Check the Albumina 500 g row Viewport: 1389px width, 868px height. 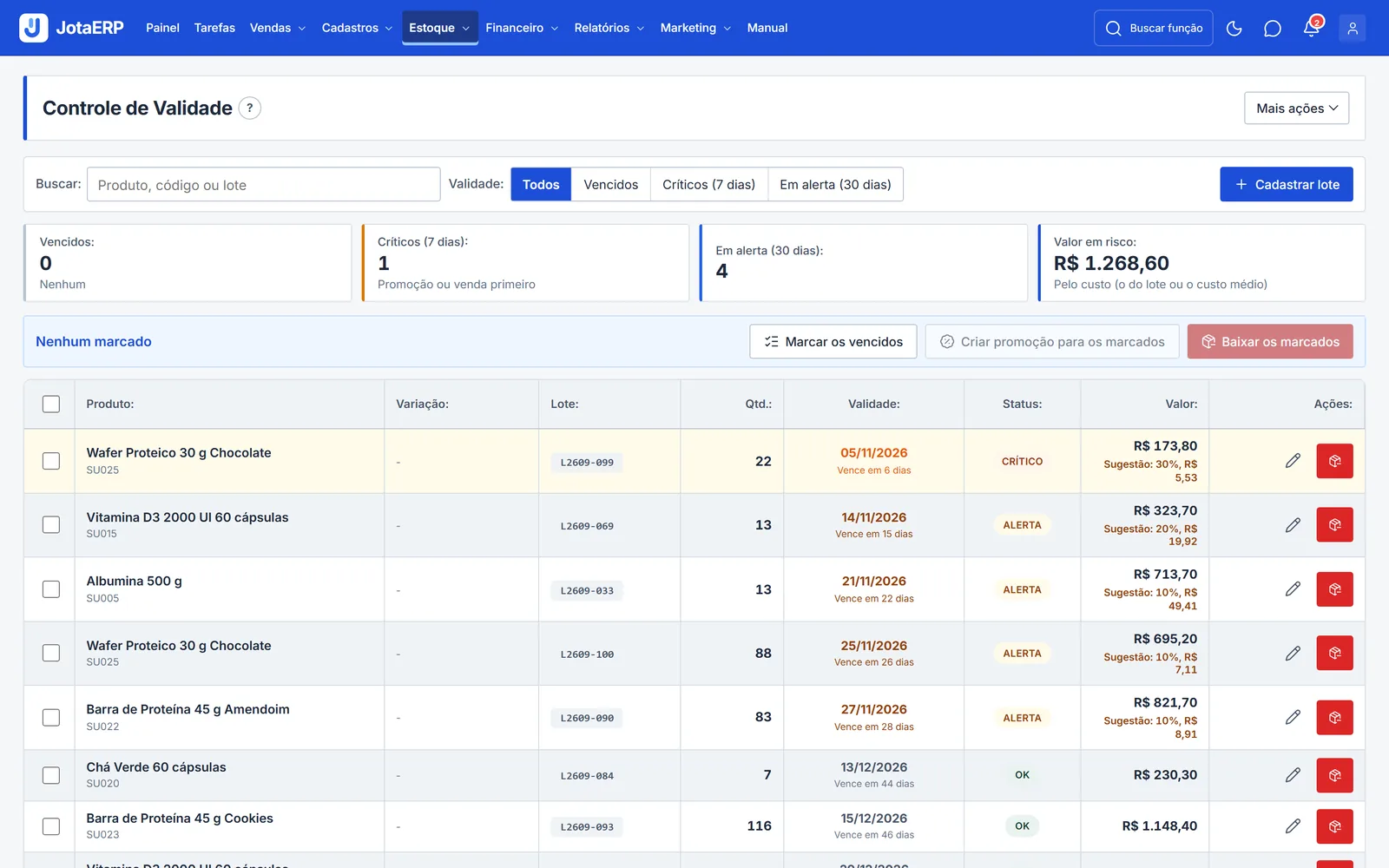[x=51, y=589]
